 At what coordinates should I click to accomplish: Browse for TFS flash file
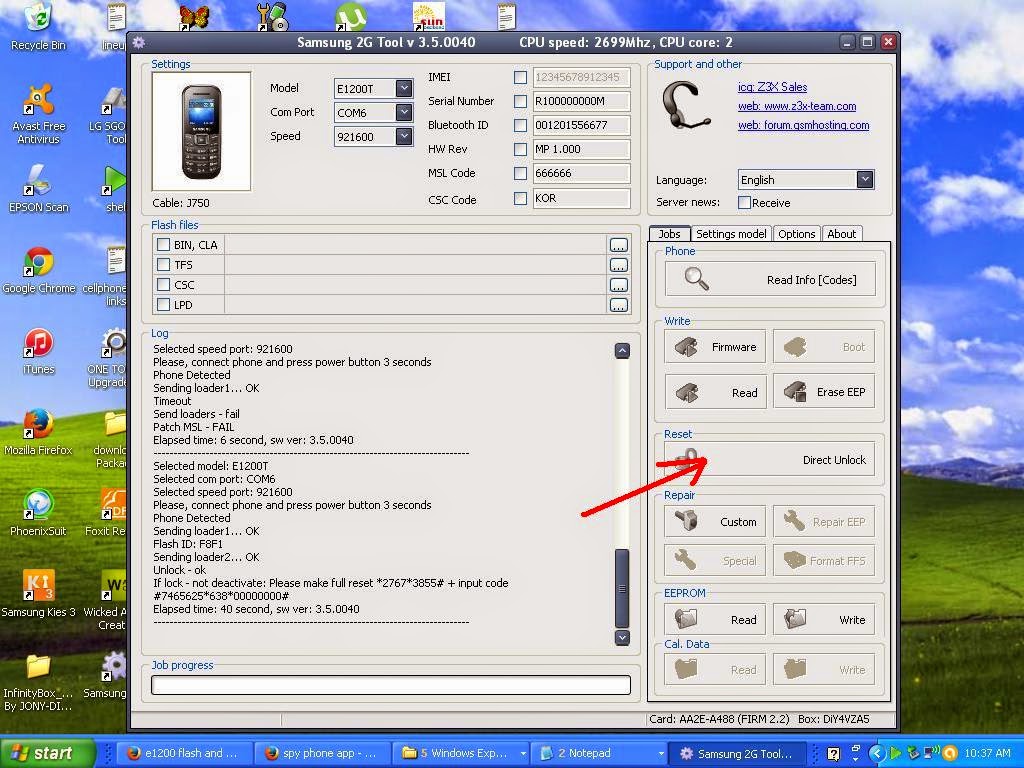coord(618,265)
